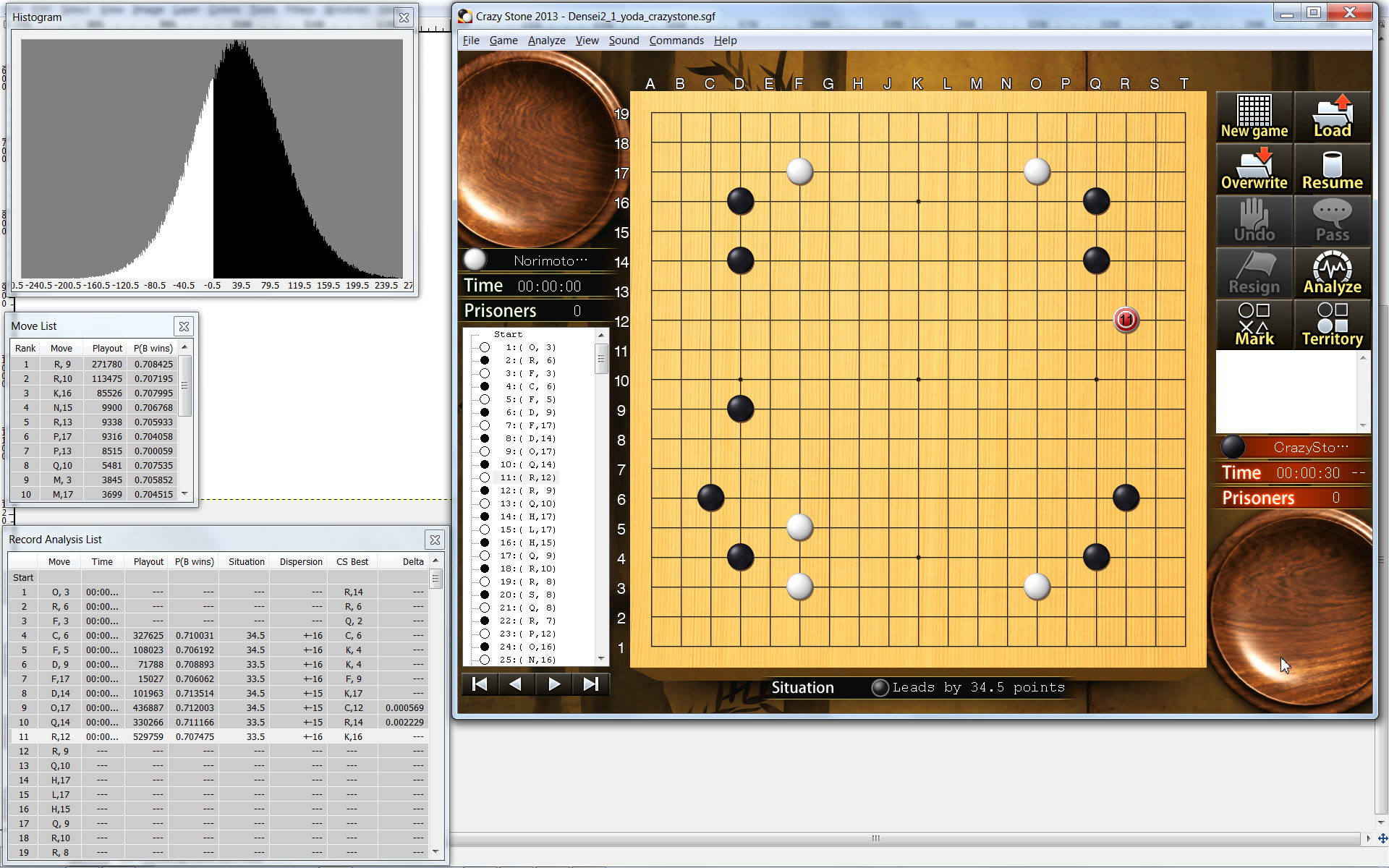The width and height of the screenshot is (1389, 868).
Task: Select Start node in the move tree
Action: (508, 334)
